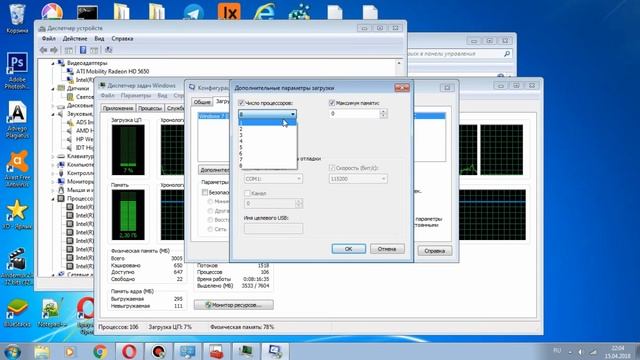Toggle the 'Канал' checkbox
The image size is (640, 360).
tap(247, 193)
